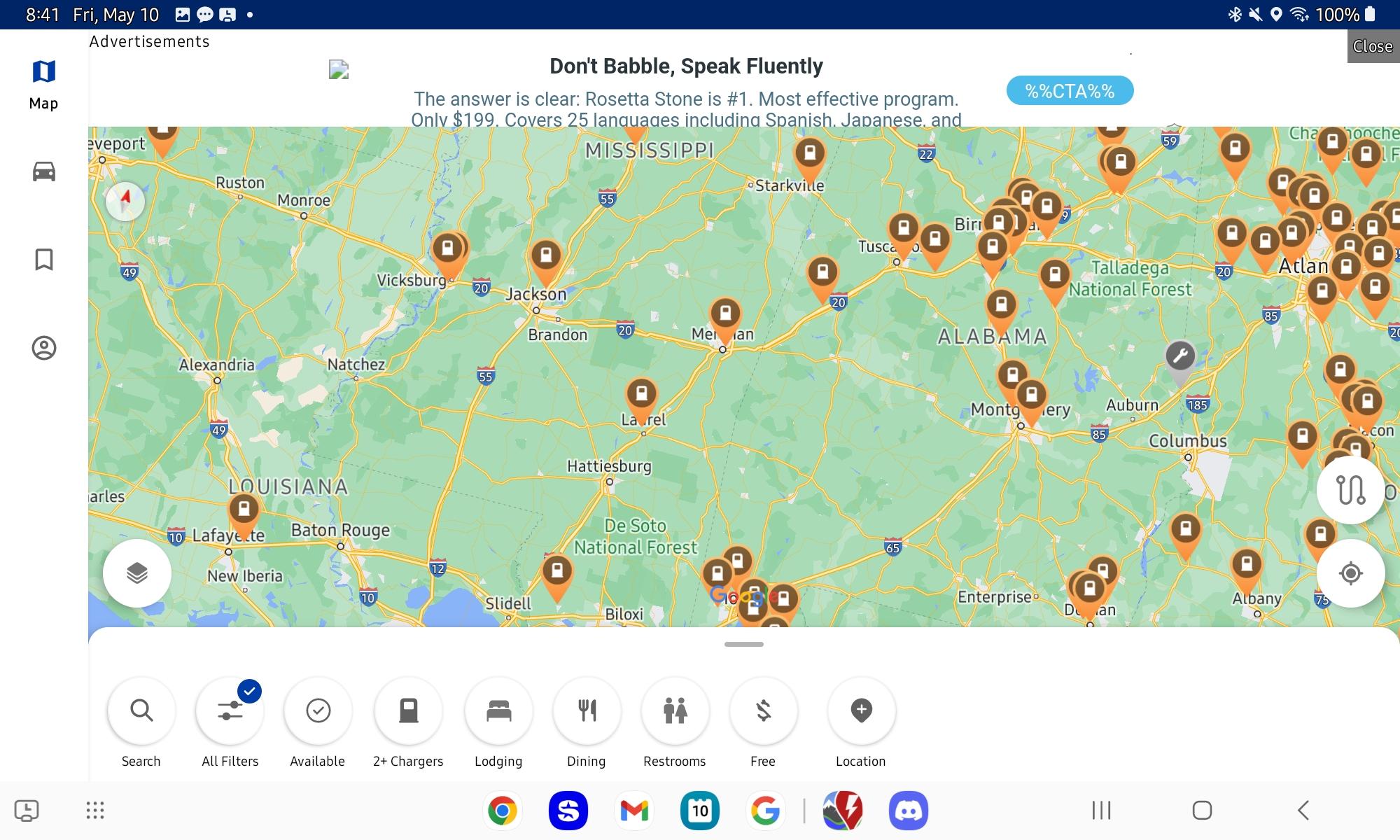
Task: Launch Chrome from the taskbar
Action: click(502, 811)
